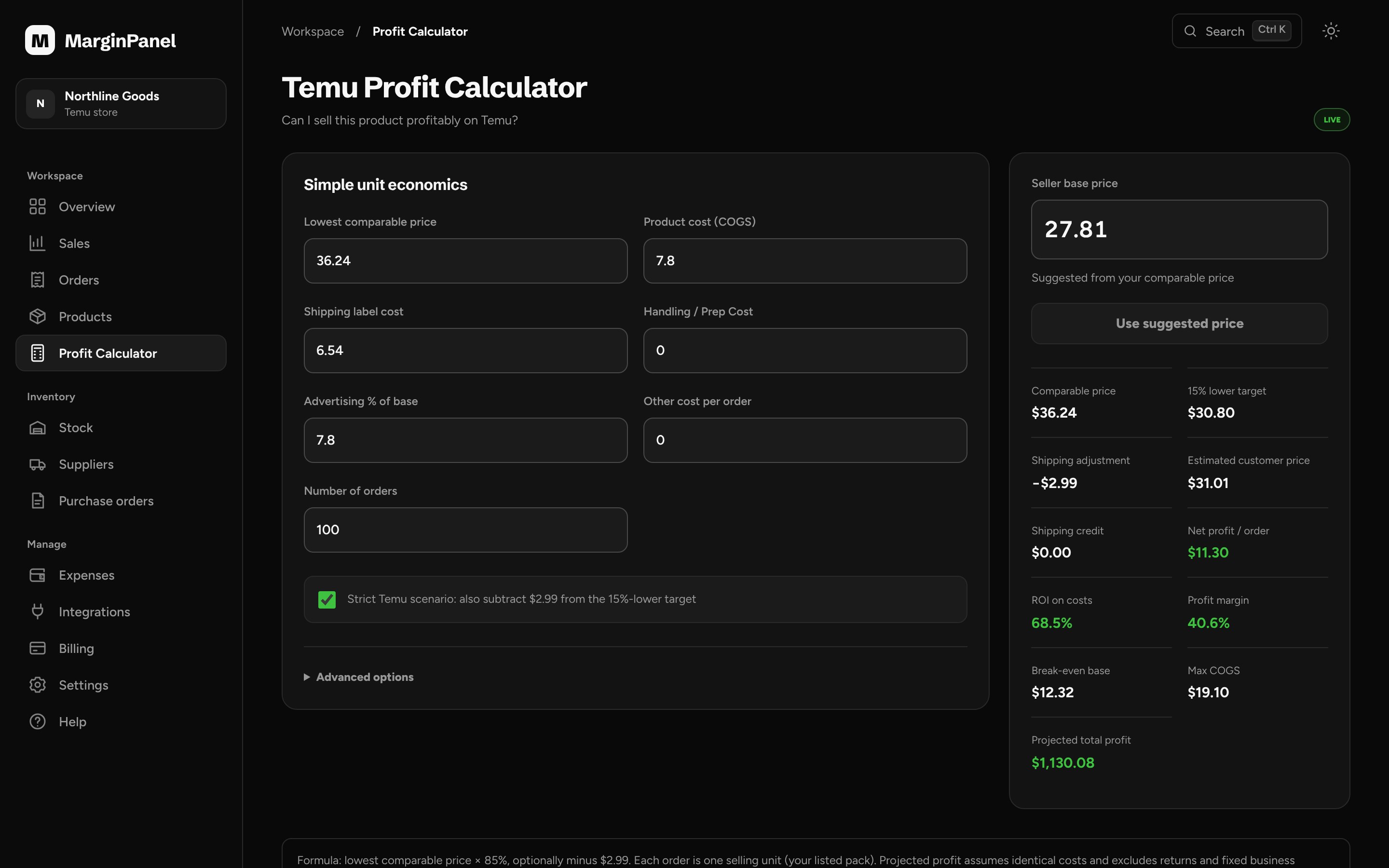Click the Purchase orders document icon
The image size is (1389, 868).
37,501
